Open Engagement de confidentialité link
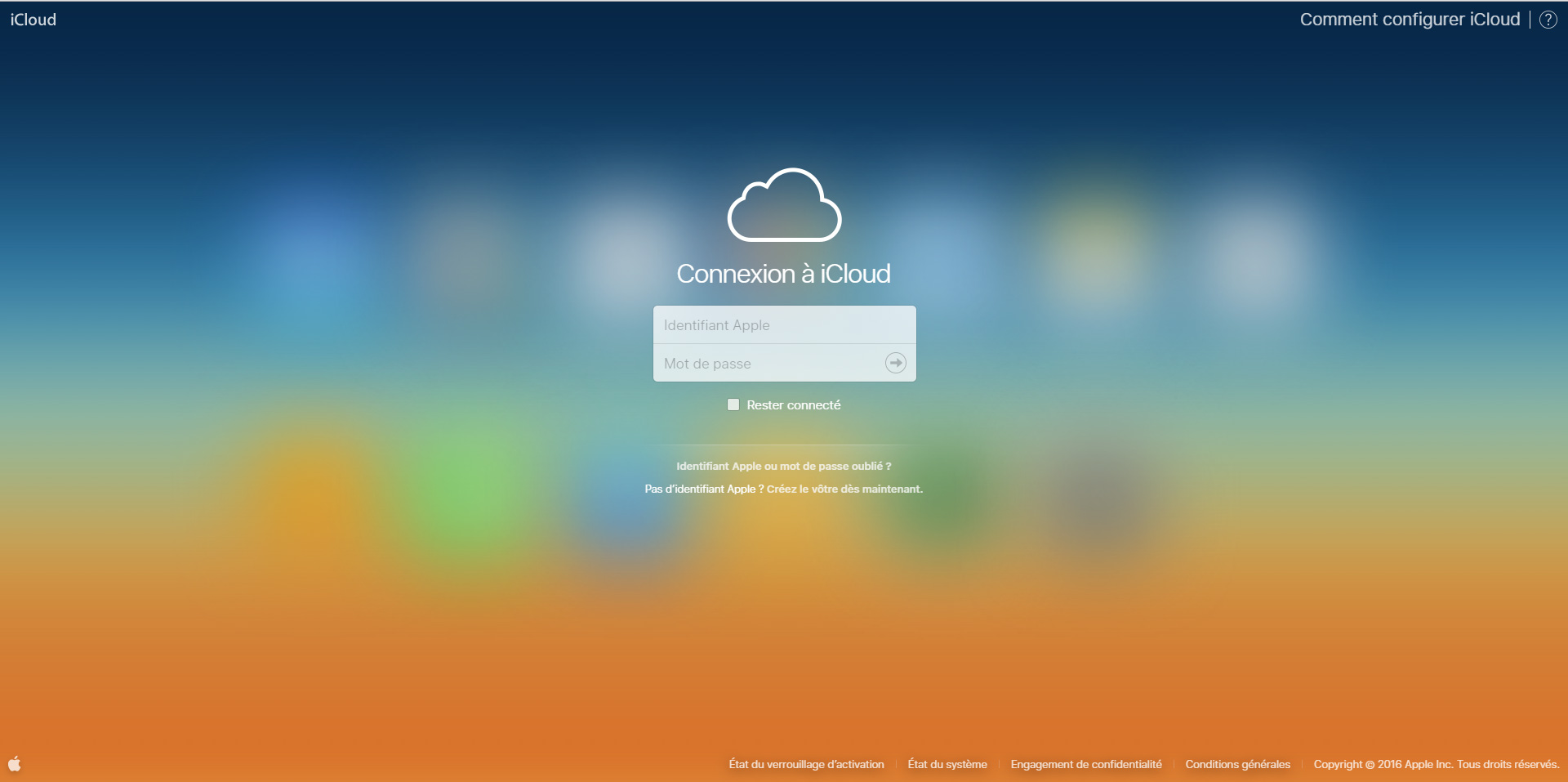The height and width of the screenshot is (782, 1568). 1086,765
